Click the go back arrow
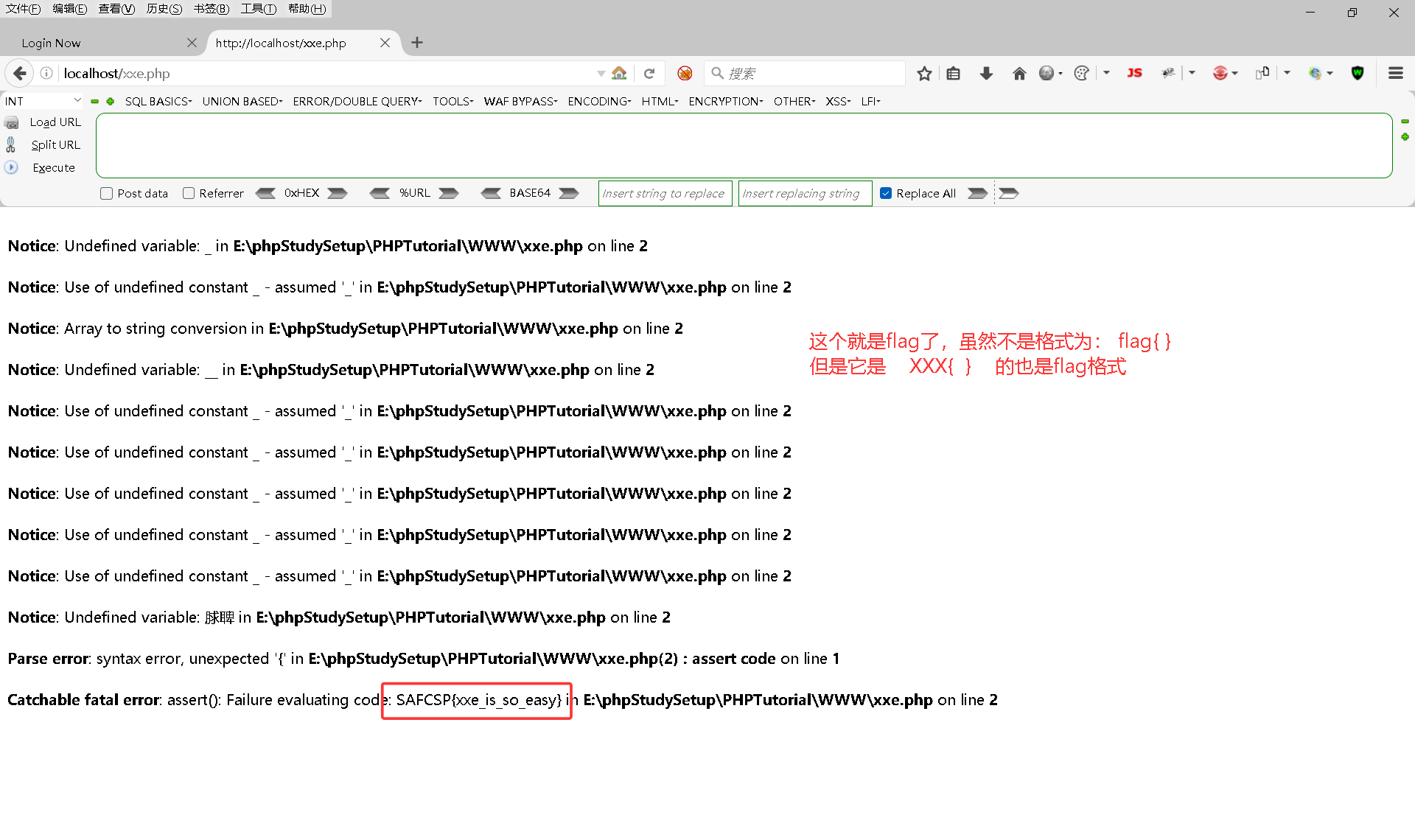The height and width of the screenshot is (840, 1415). point(20,74)
